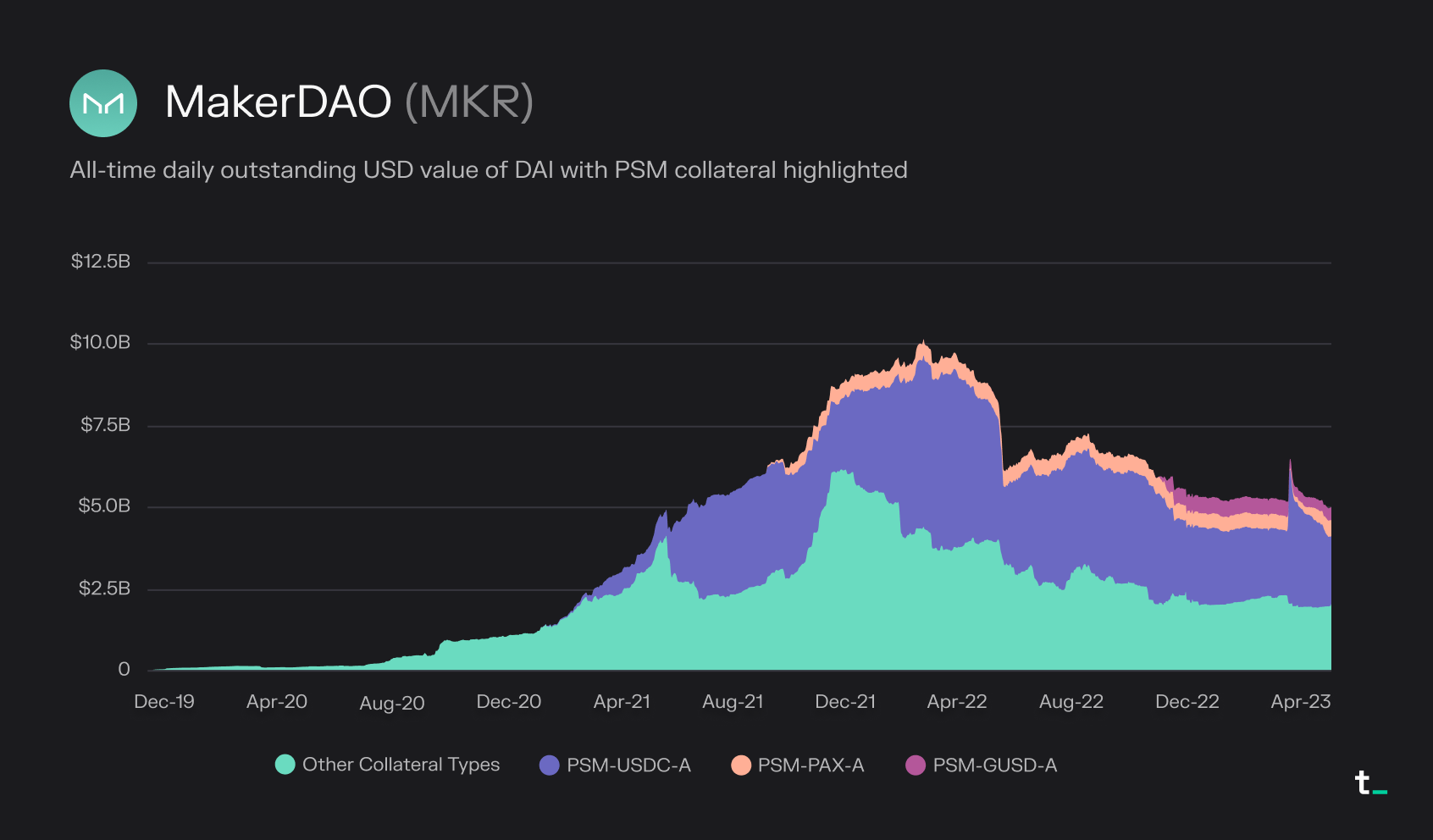The height and width of the screenshot is (840, 1433).
Task: Toggle the PSM-USDC-A series label
Action: tap(628, 765)
